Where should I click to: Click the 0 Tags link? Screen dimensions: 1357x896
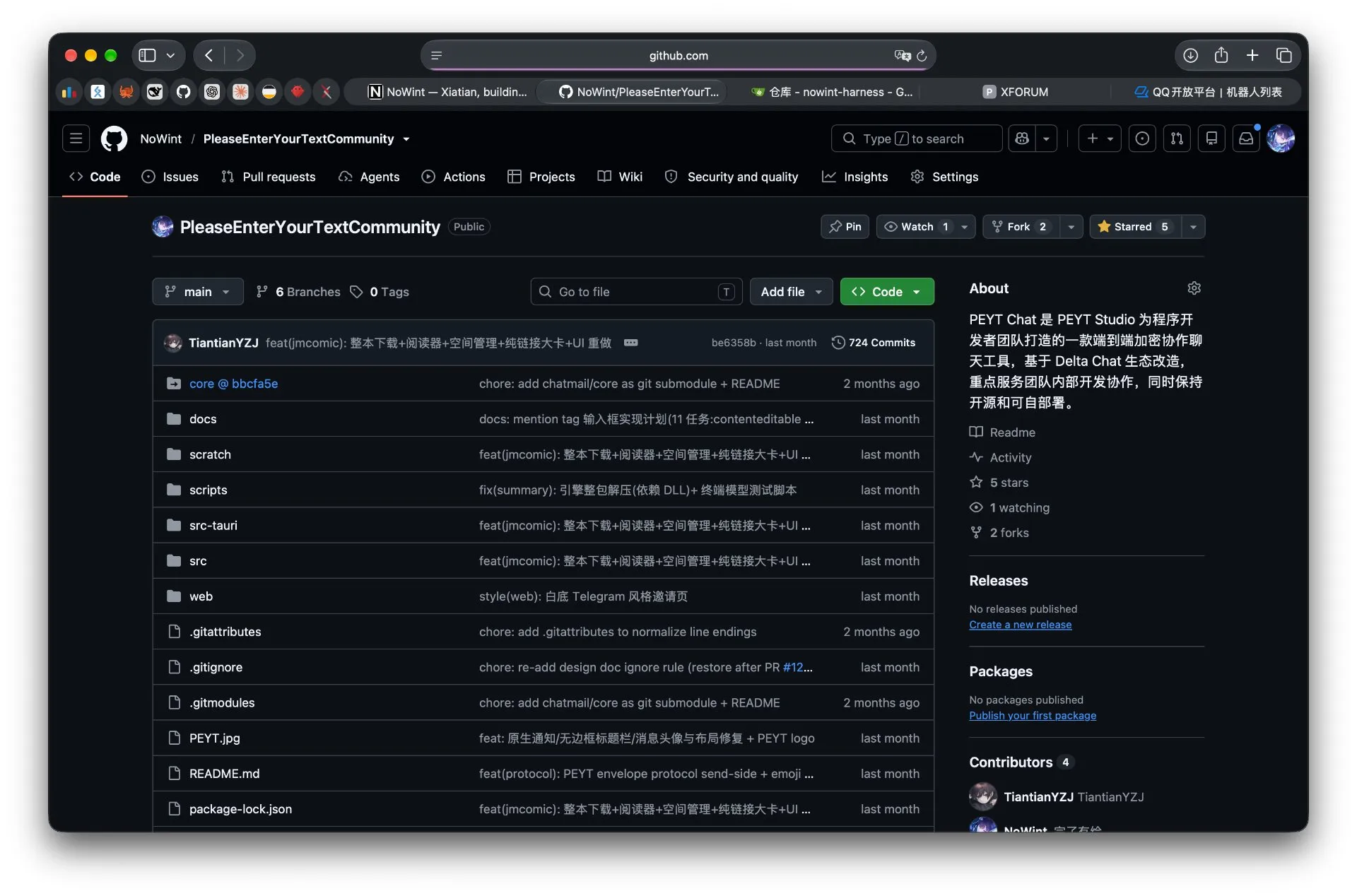(x=380, y=292)
